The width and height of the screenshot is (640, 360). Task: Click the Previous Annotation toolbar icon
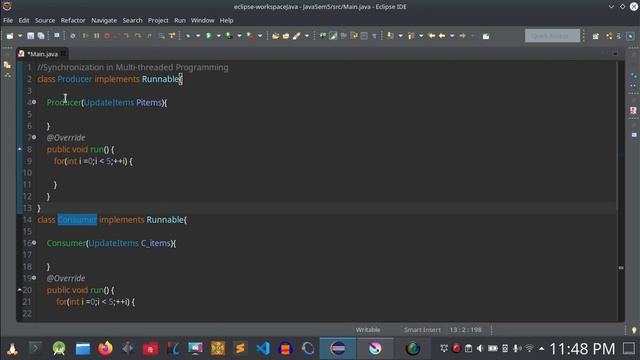tap(411, 36)
